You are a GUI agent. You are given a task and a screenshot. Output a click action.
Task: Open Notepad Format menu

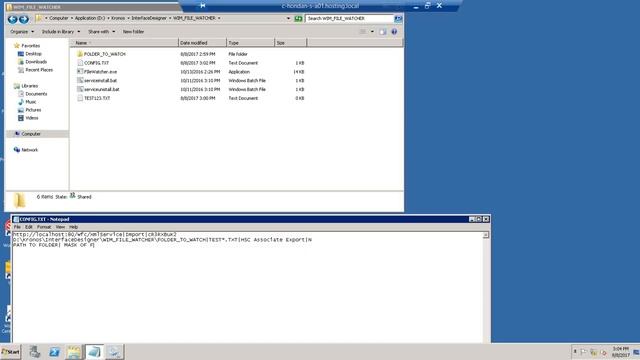[44, 227]
